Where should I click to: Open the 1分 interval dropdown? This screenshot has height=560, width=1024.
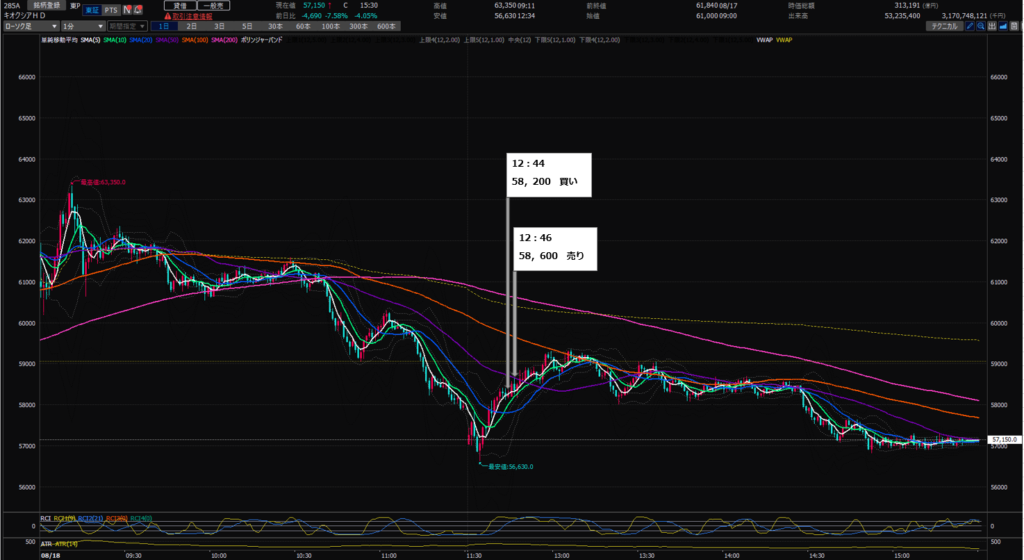(x=83, y=26)
